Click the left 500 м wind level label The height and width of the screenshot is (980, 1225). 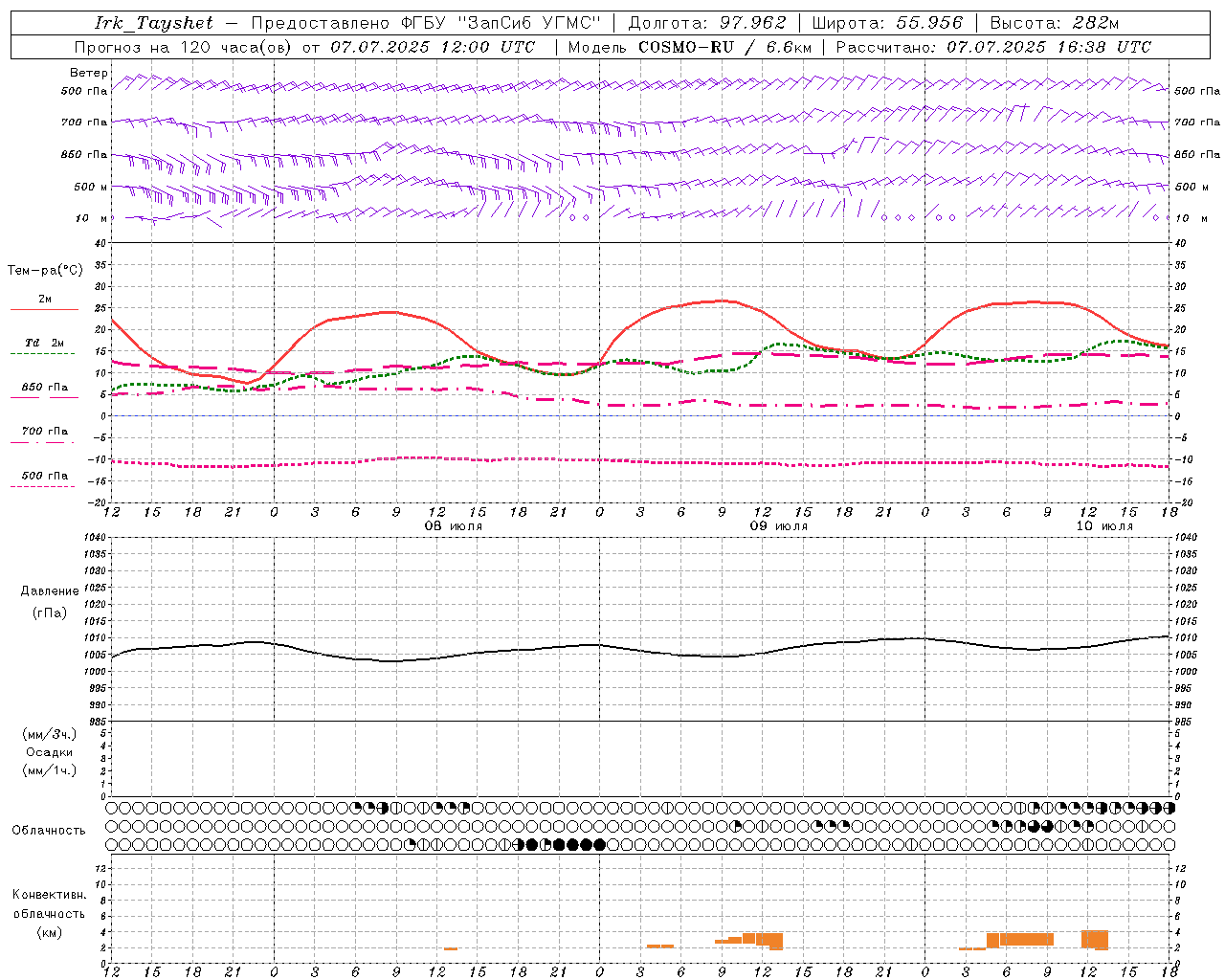click(x=92, y=187)
